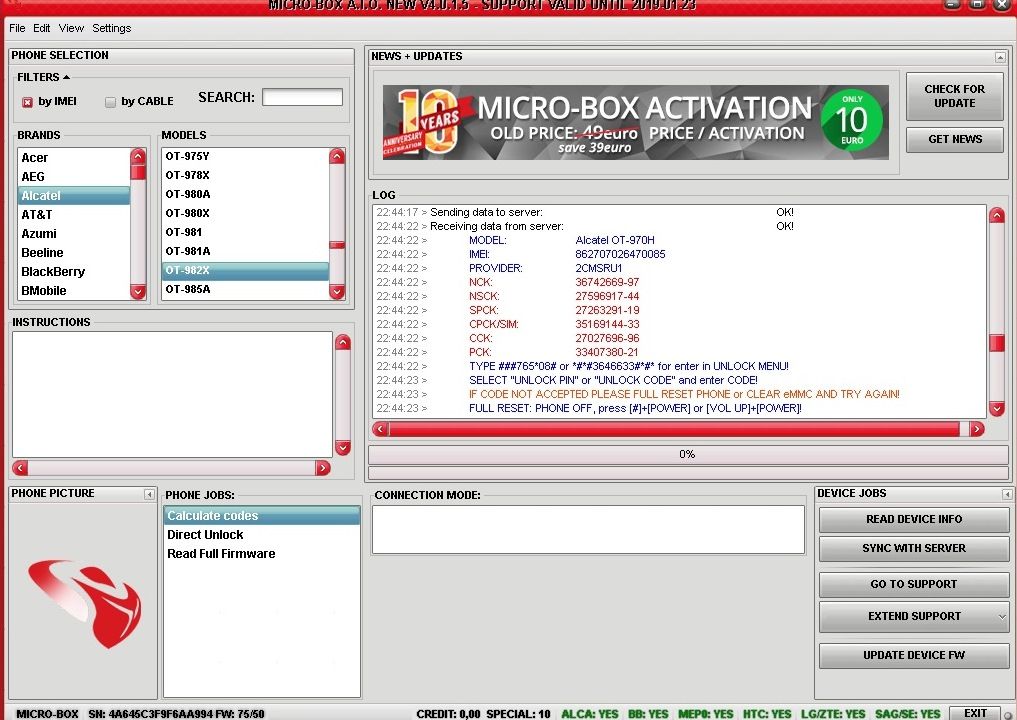Click the NCK code value in log

point(607,282)
